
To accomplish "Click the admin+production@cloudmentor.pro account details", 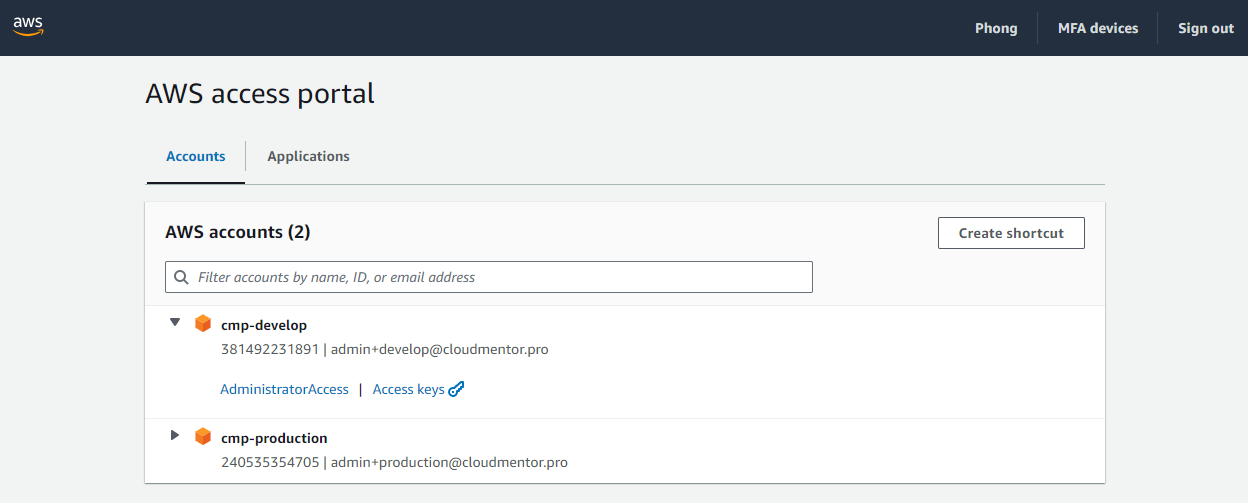I will (449, 462).
